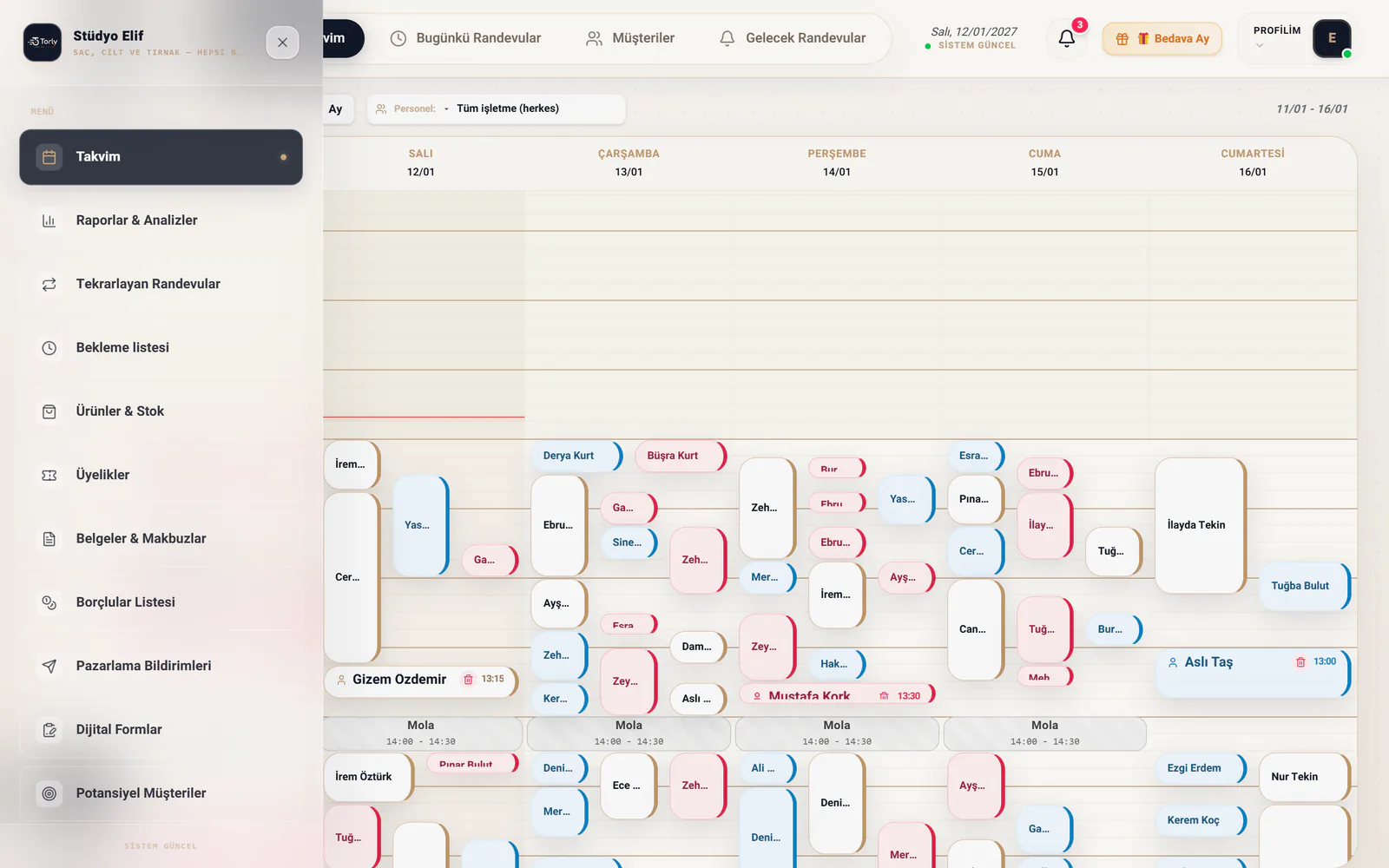Open the Büşra Kurt appointment
Screen dimensions: 1389x868
click(681, 456)
